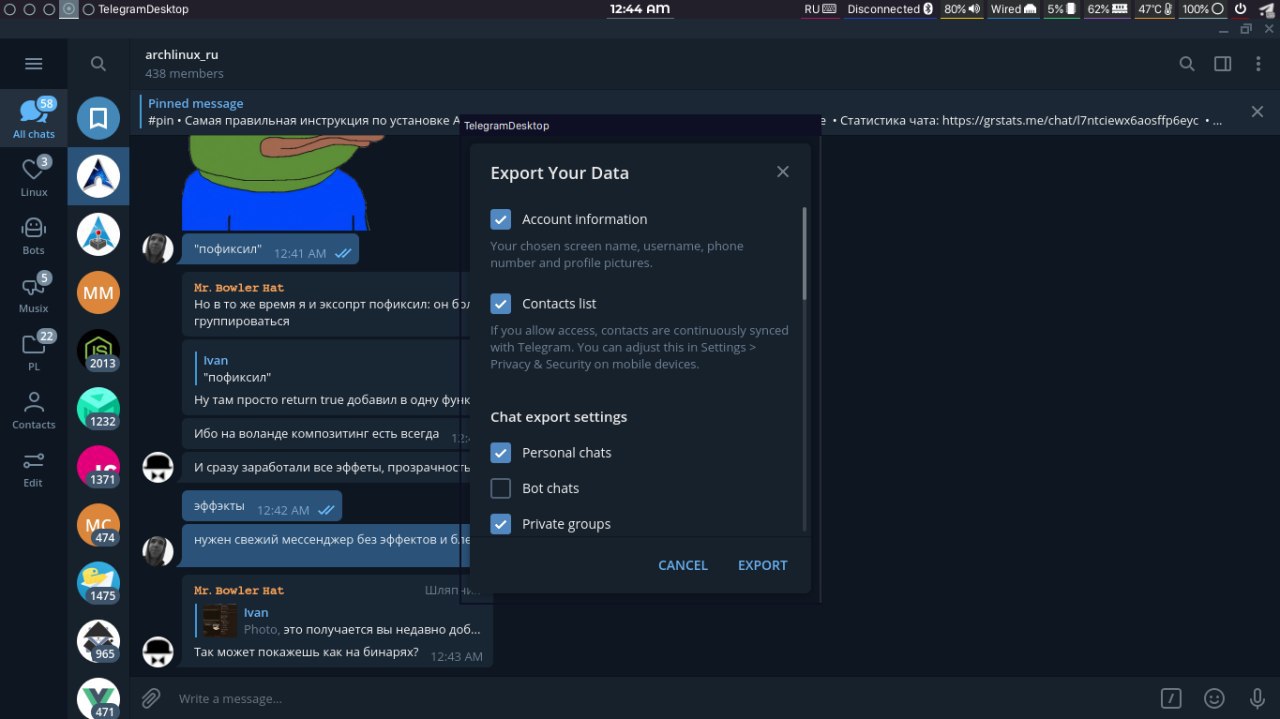Click the RU keyboard layout indicator

(x=820, y=9)
